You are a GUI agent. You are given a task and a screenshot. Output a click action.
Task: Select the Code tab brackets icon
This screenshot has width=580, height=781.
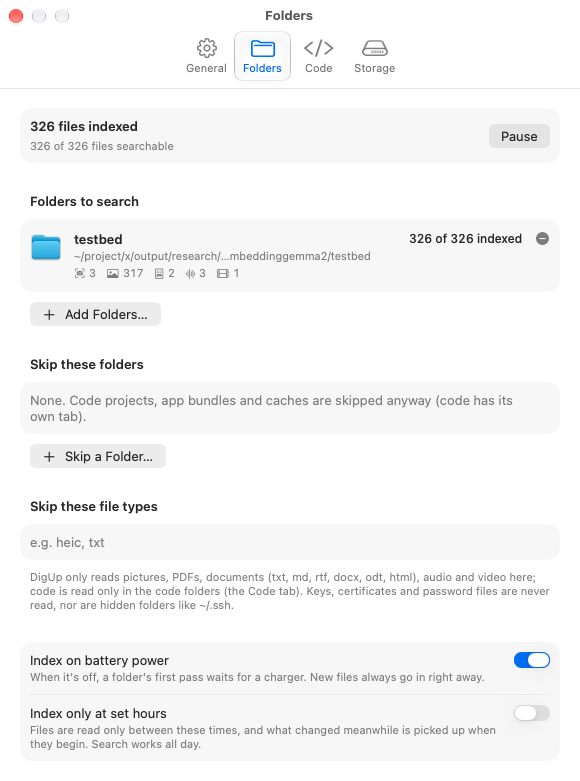click(318, 48)
